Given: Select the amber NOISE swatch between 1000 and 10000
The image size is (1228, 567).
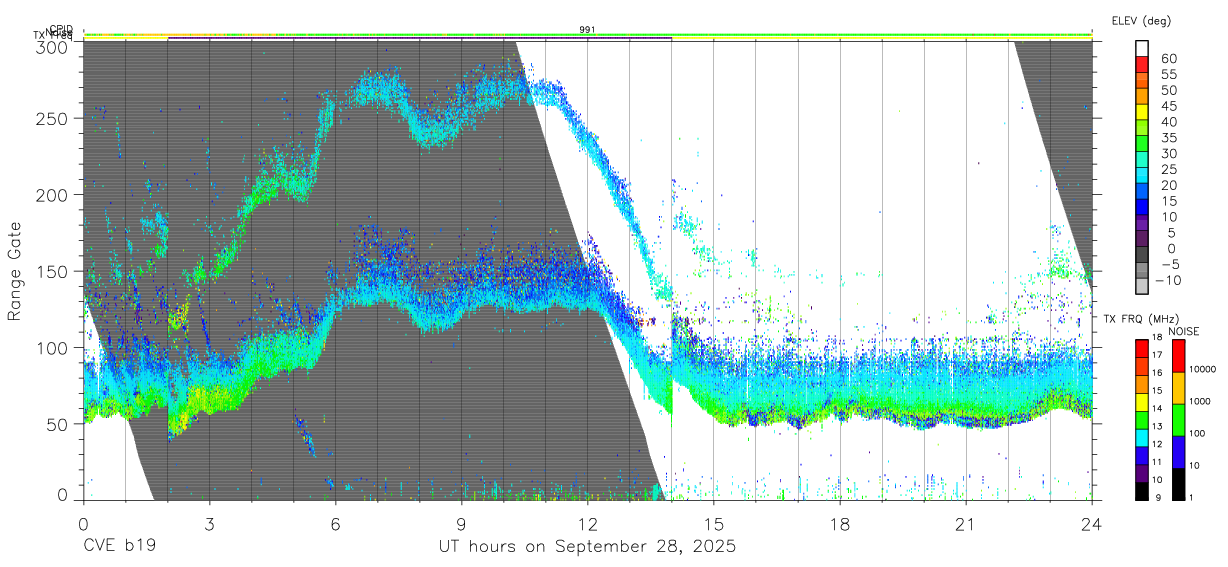Looking at the screenshot, I should pyautogui.click(x=1177, y=387).
